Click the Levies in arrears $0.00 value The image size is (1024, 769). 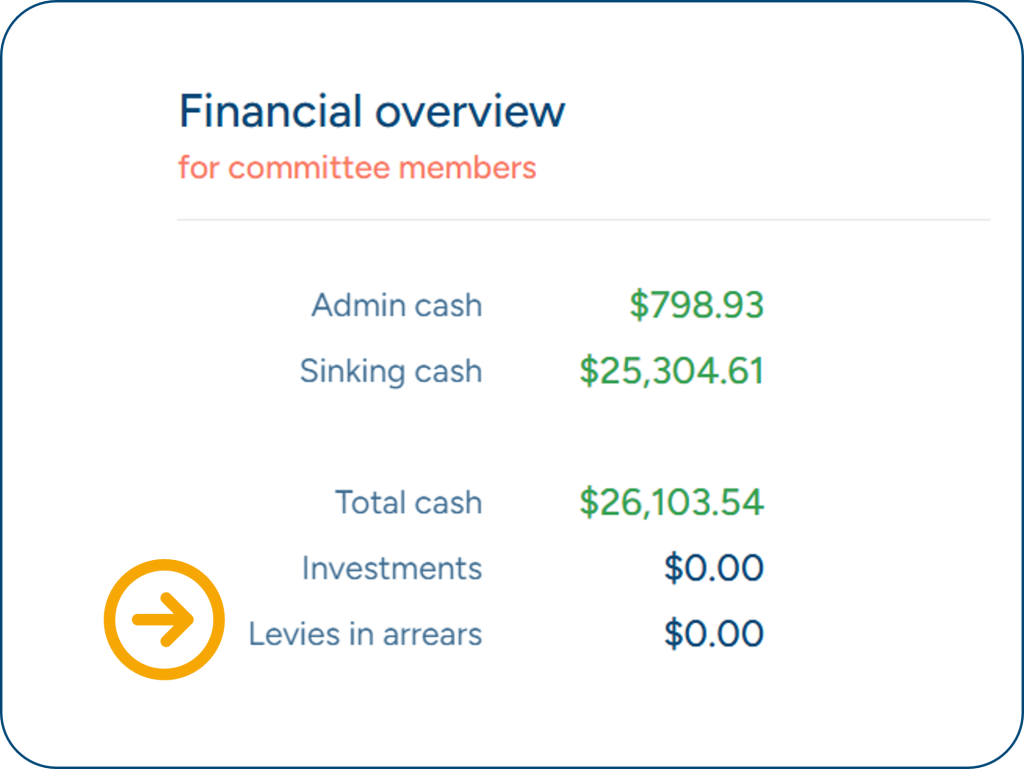714,634
